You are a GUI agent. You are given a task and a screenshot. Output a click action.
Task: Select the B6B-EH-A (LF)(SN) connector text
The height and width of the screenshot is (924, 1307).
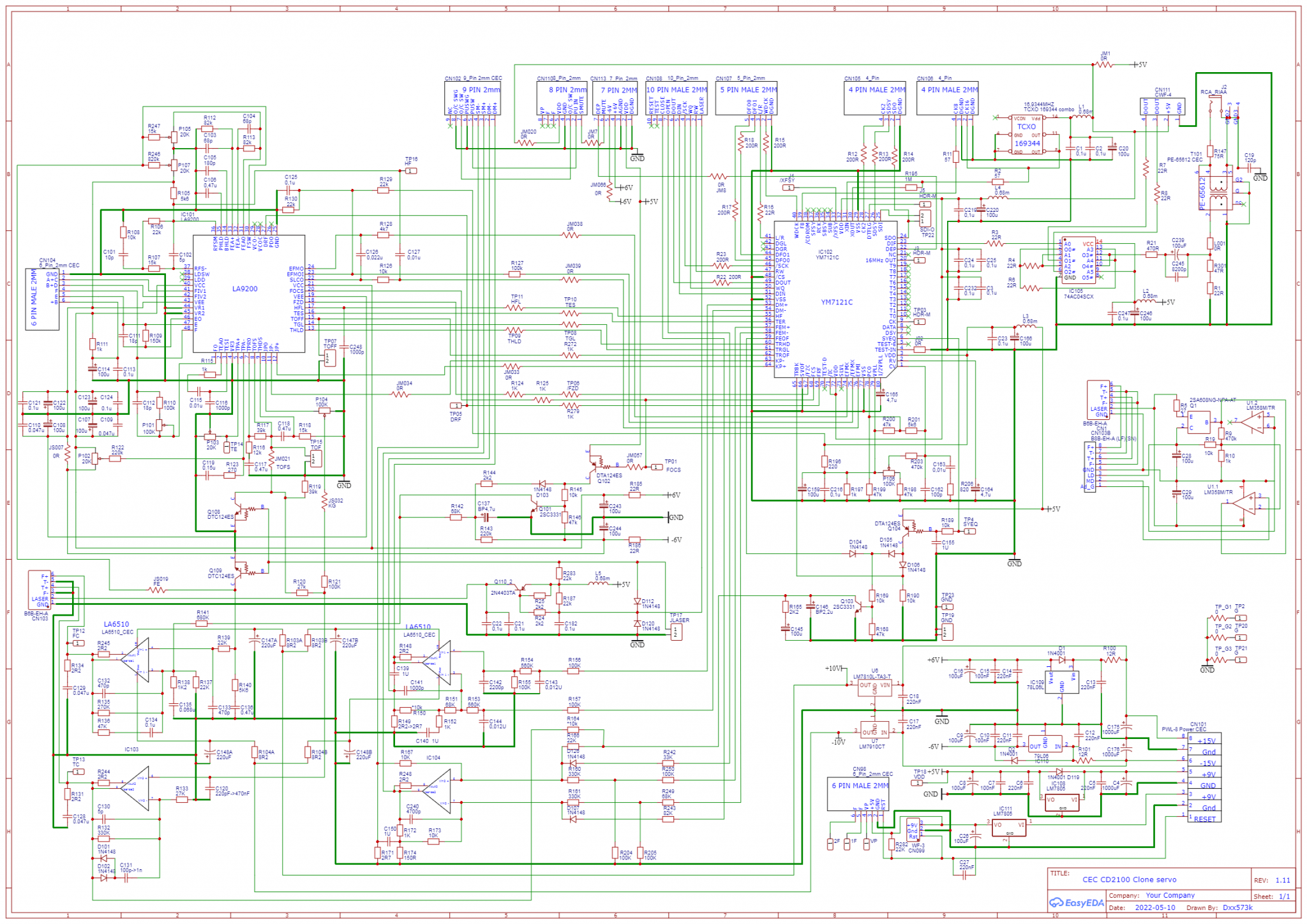pyautogui.click(x=1113, y=438)
